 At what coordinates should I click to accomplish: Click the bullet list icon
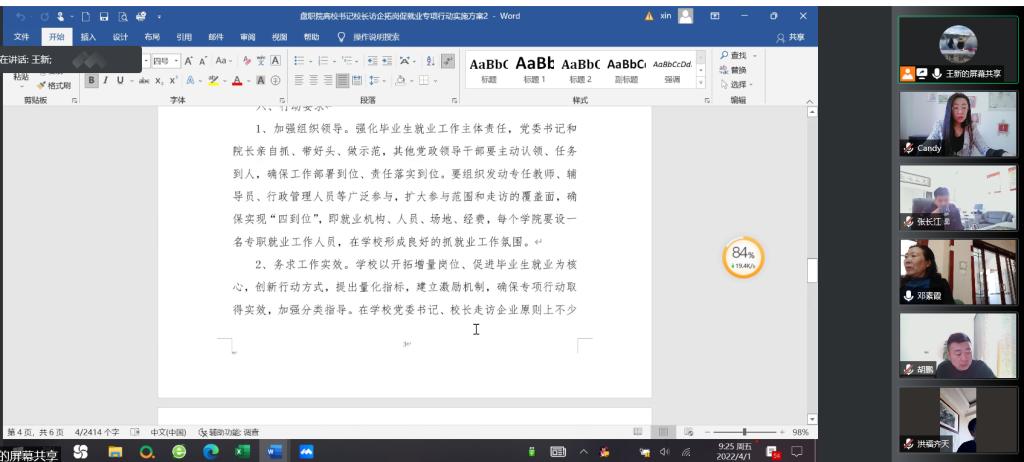coord(299,60)
